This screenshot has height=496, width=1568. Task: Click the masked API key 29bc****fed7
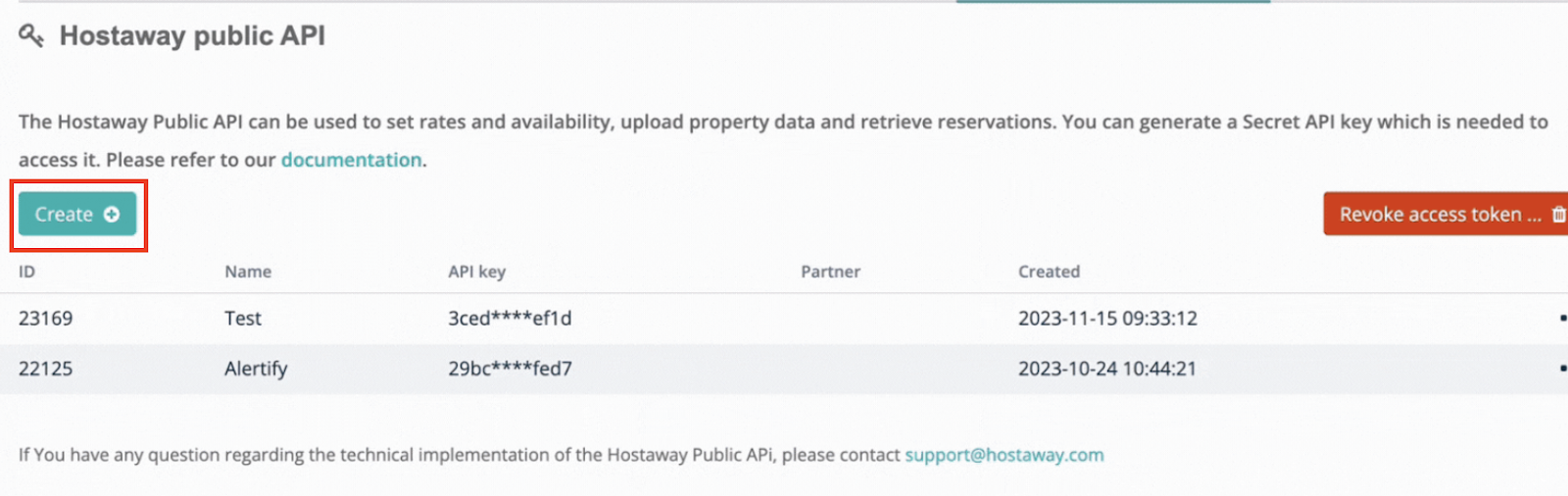coord(510,369)
